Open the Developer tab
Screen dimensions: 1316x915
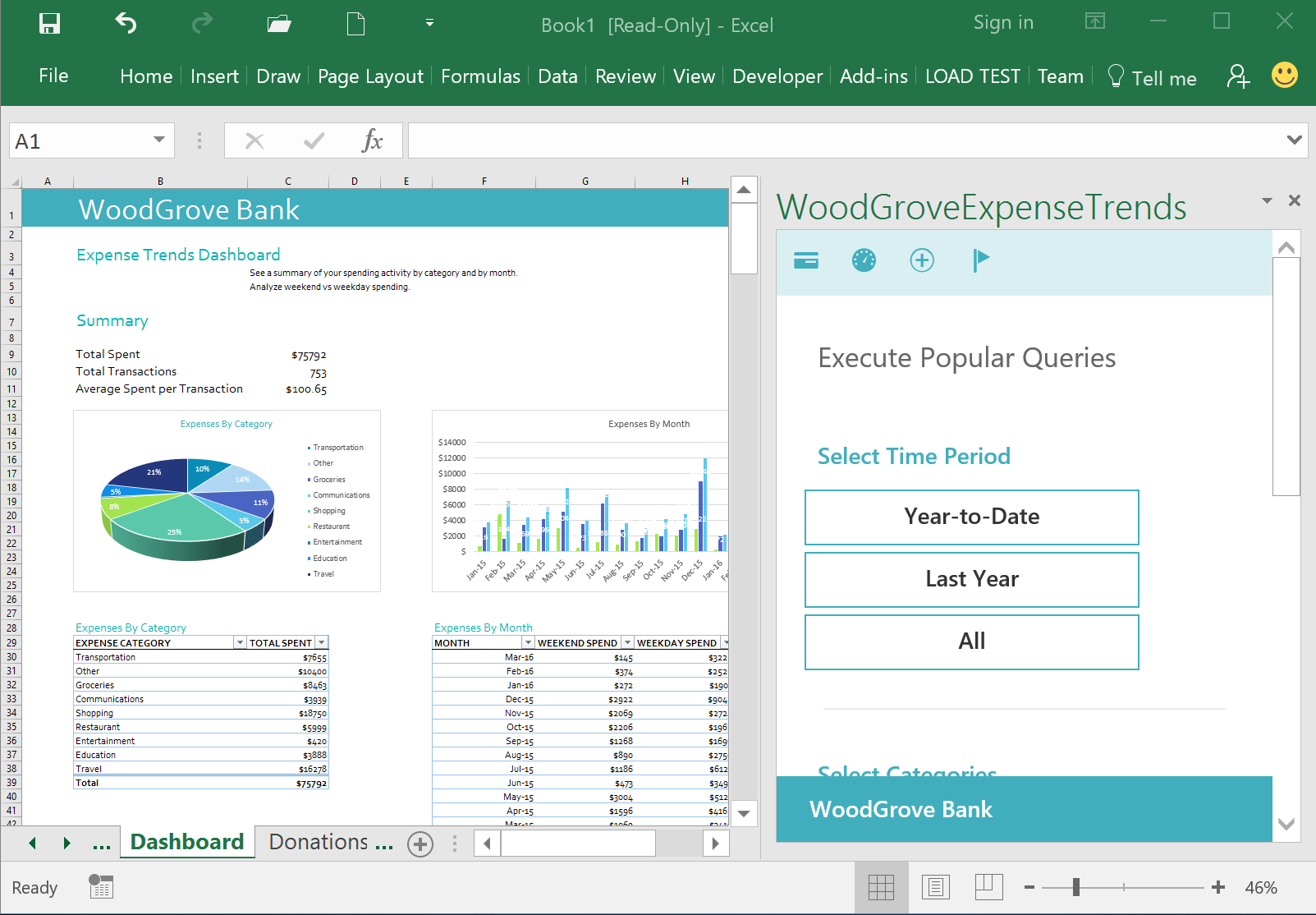coord(777,76)
